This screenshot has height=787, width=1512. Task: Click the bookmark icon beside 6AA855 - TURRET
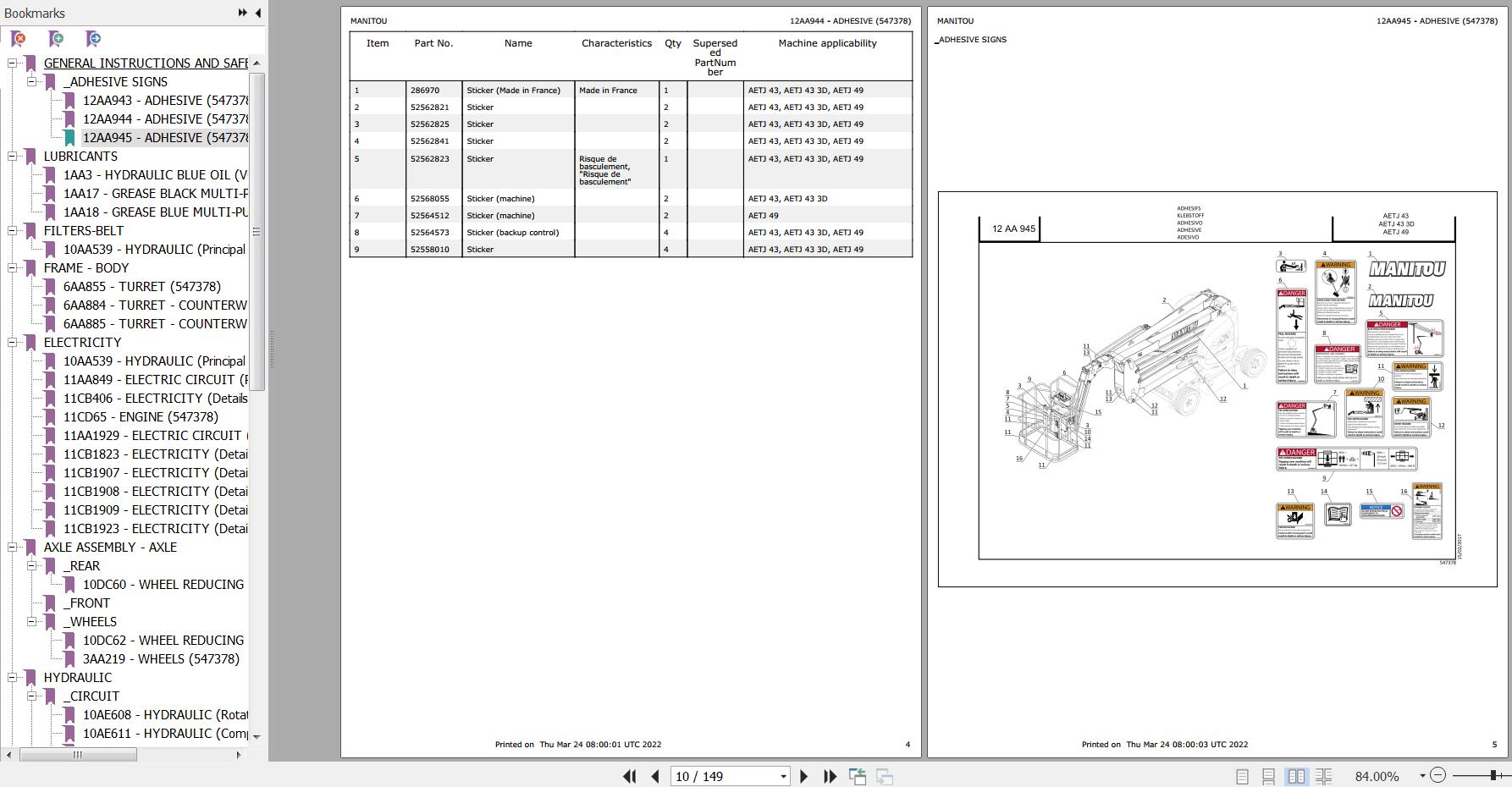click(50, 287)
